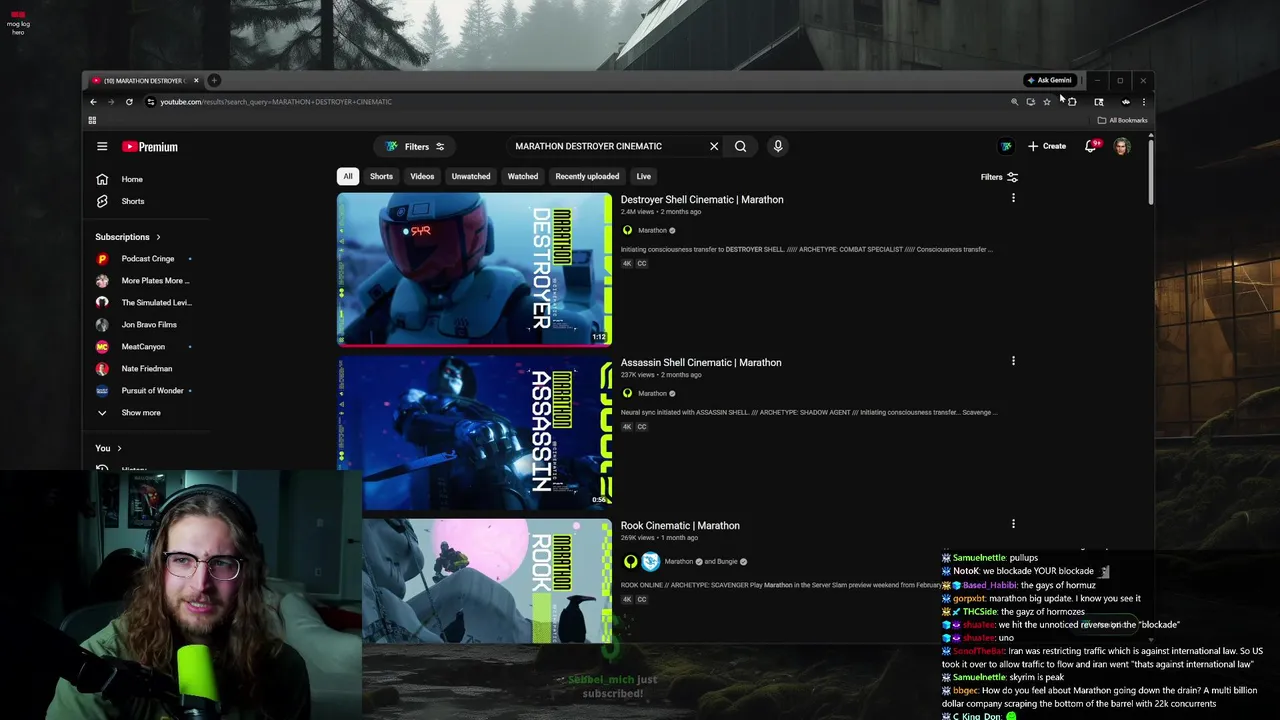Expand Subscriptions section chevron
This screenshot has width=1280, height=720.
pyautogui.click(x=158, y=237)
